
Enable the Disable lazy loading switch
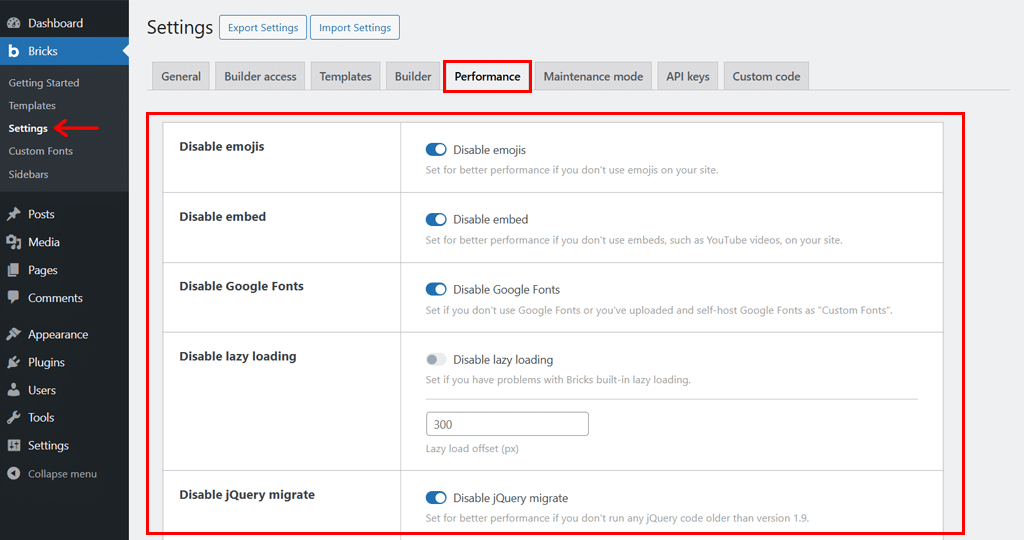[436, 360]
